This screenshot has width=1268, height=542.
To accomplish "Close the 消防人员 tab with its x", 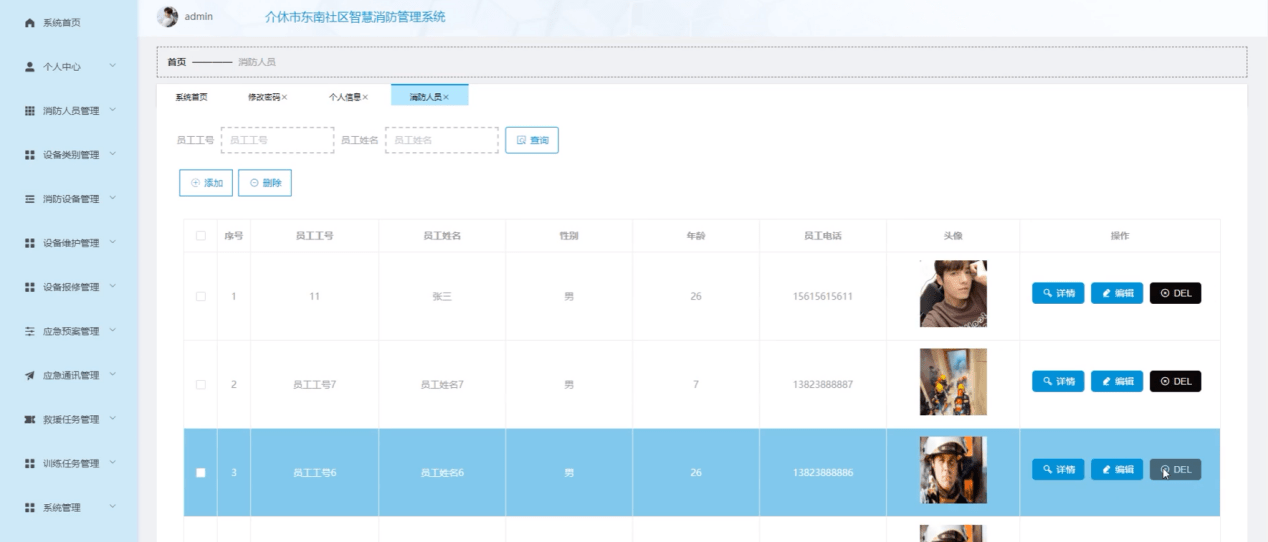I will (446, 97).
